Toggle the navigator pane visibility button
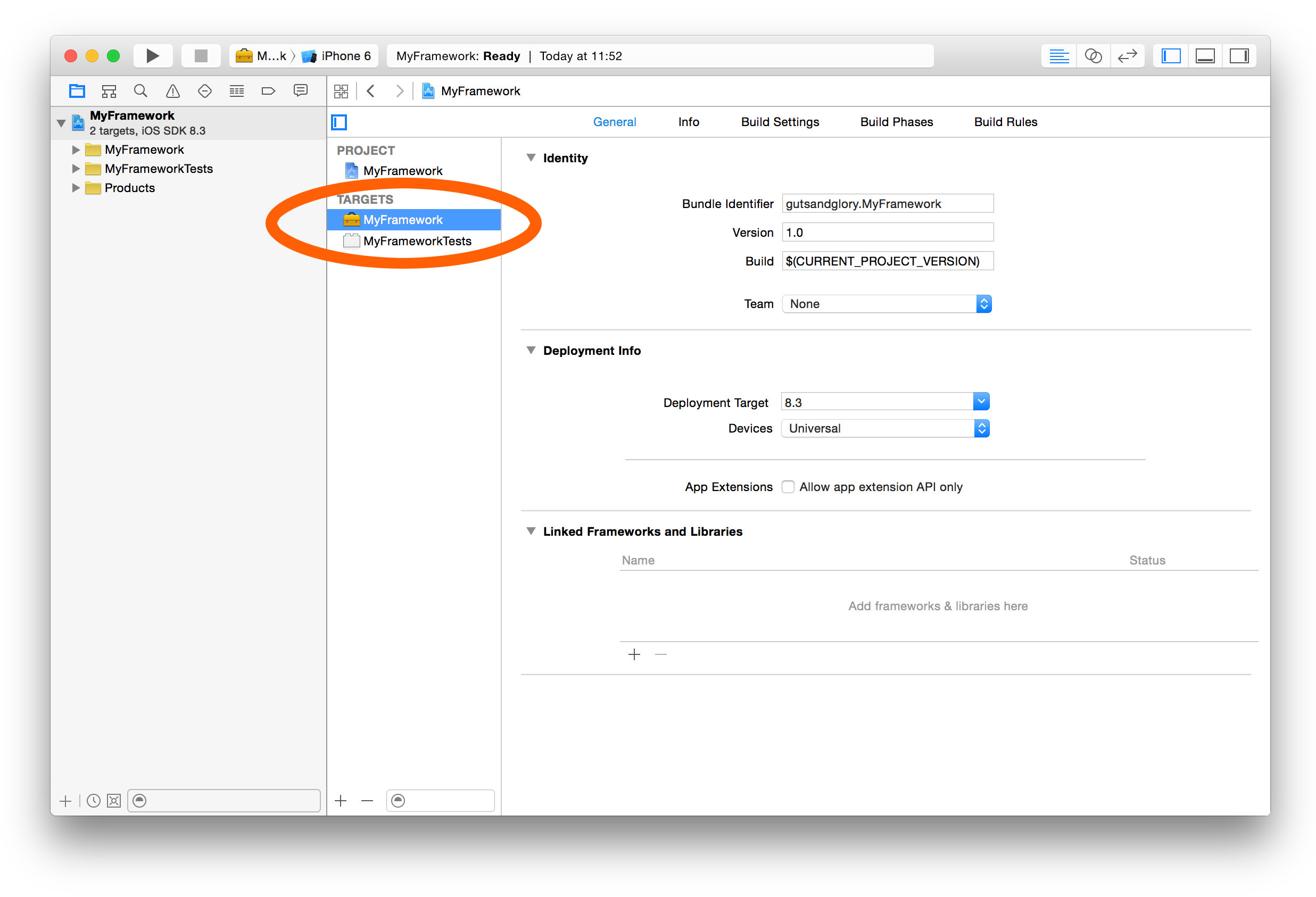1316x897 pixels. (x=1171, y=55)
